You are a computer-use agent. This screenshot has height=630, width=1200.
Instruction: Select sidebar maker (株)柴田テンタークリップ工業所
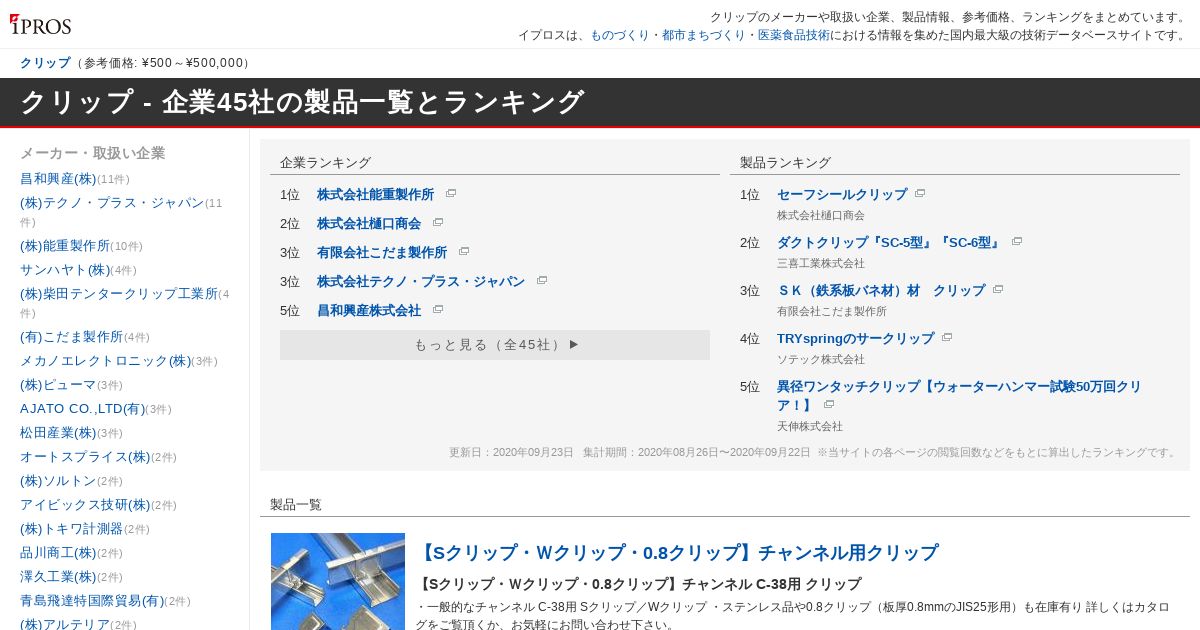(x=119, y=294)
